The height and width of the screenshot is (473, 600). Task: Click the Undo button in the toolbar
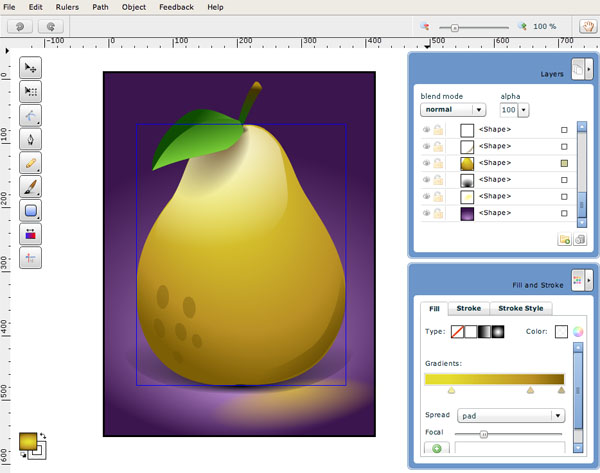[x=21, y=28]
